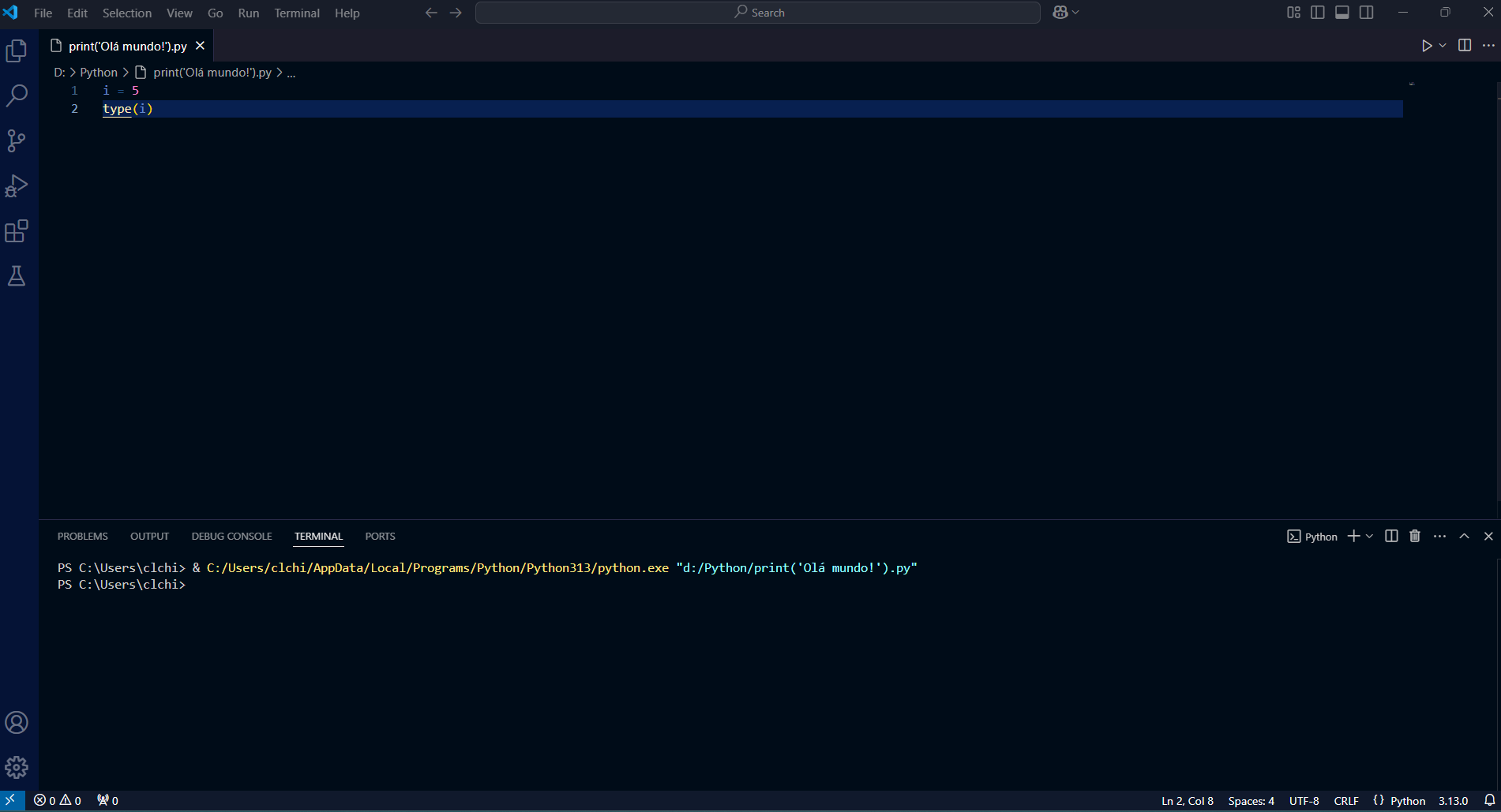Switch to the PORTS panel tab
The height and width of the screenshot is (812, 1501).
[381, 536]
